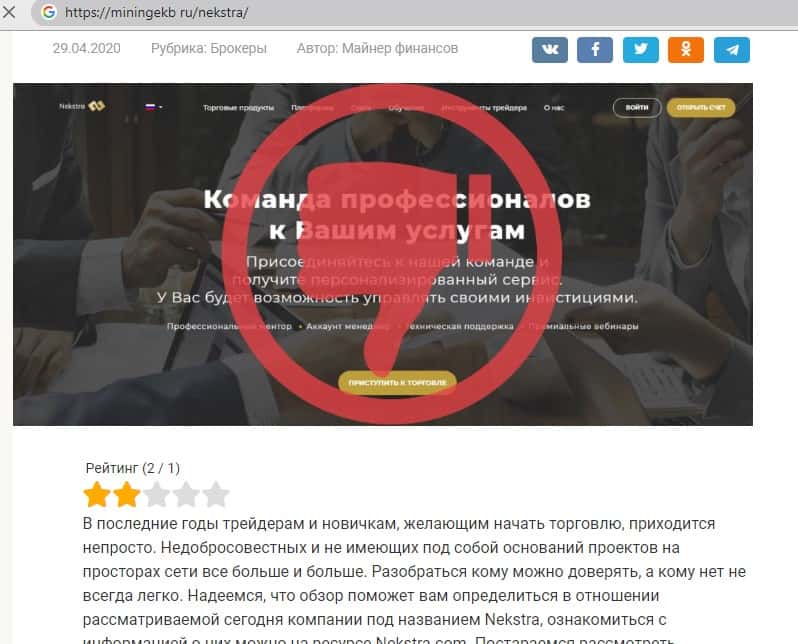Click the 'Войти' button
The height and width of the screenshot is (644, 798).
pyautogui.click(x=637, y=107)
